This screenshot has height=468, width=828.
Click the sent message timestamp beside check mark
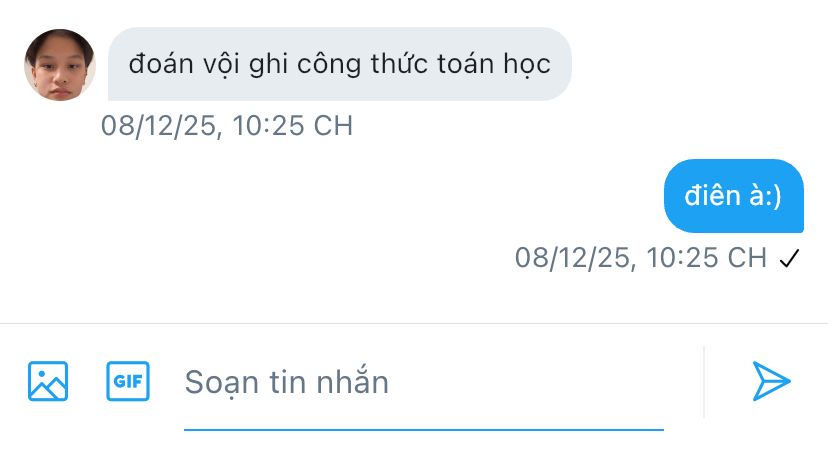coord(641,258)
